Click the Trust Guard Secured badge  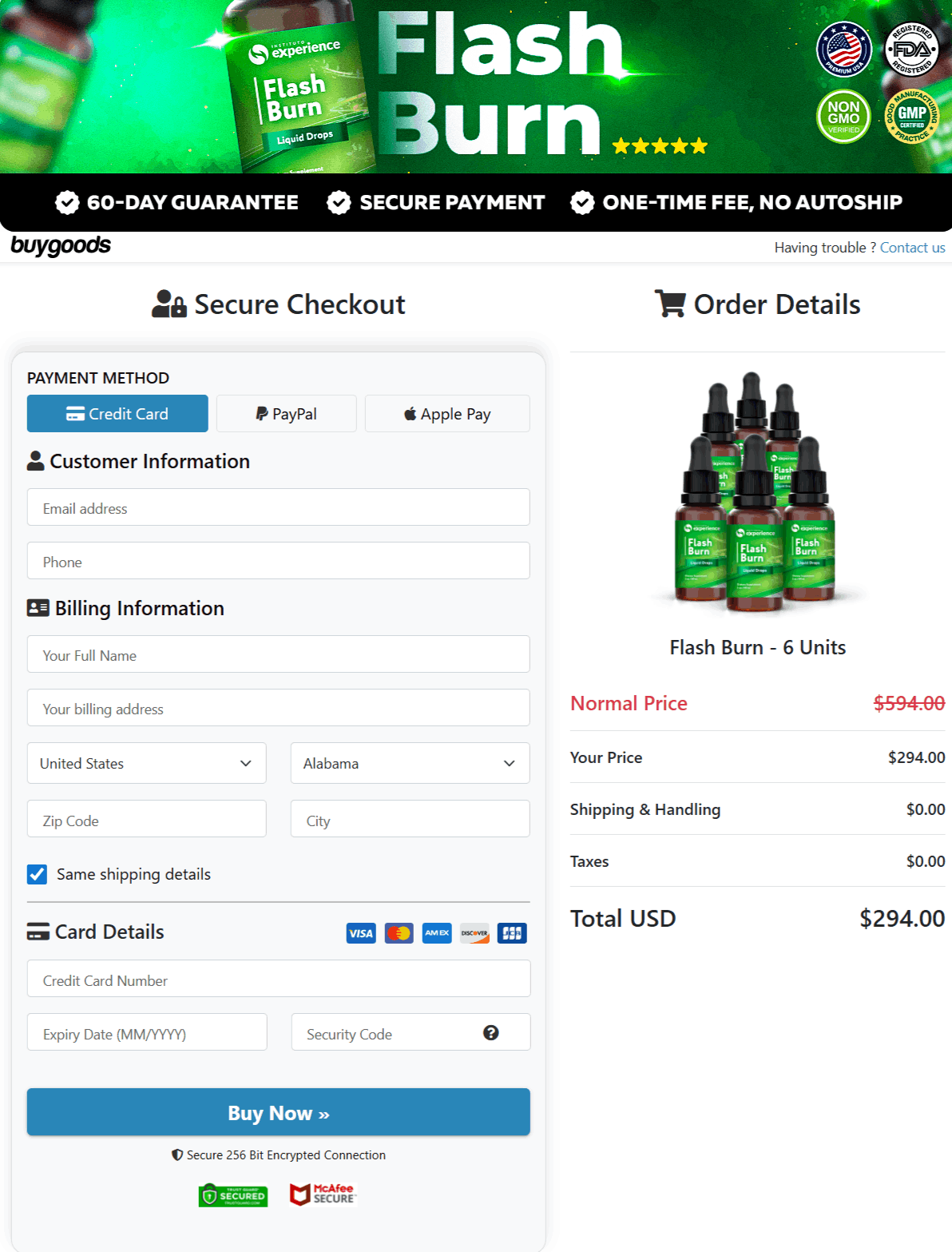232,1195
